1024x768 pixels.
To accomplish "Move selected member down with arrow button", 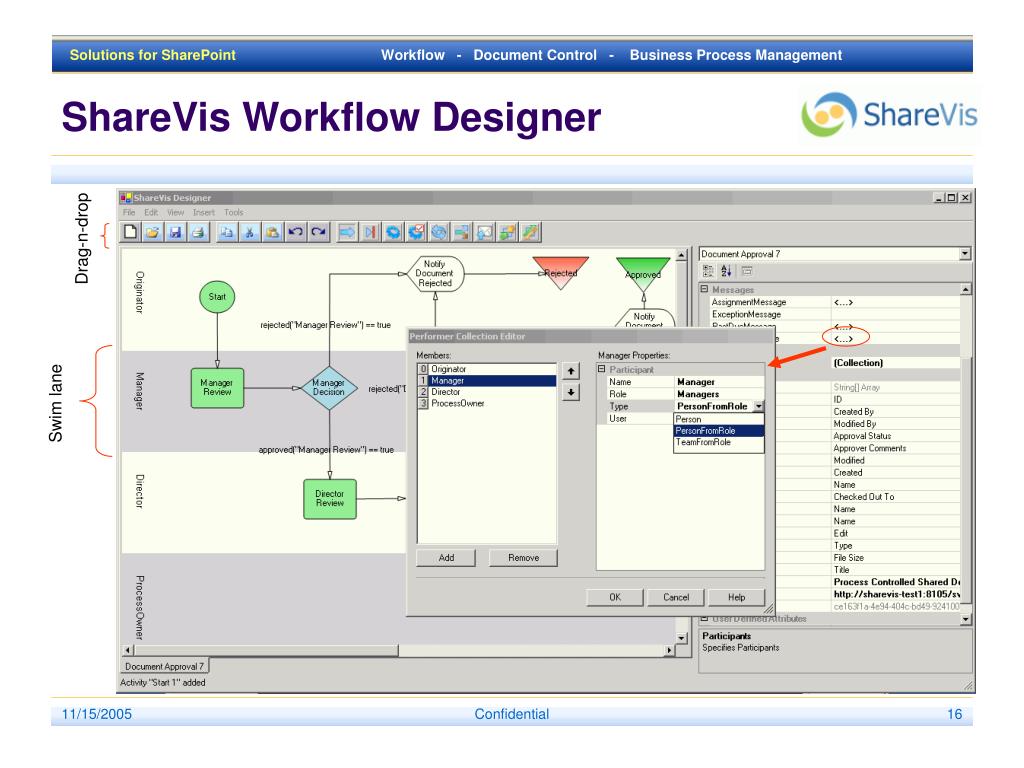I will 571,392.
